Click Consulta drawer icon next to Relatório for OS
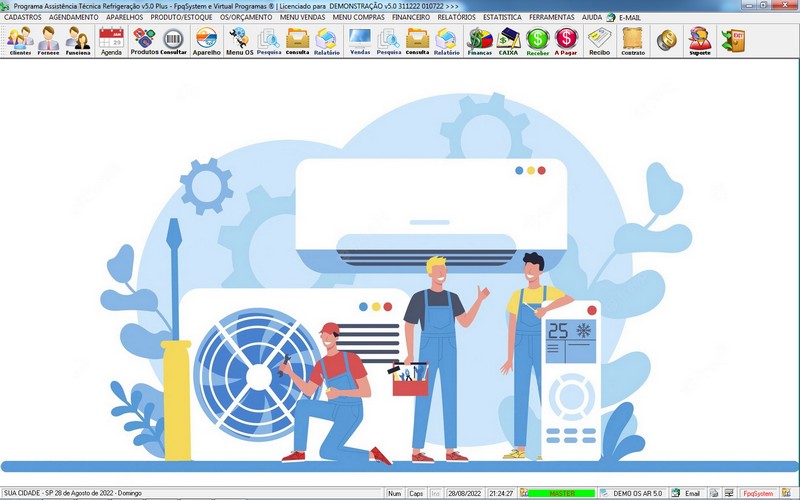 click(x=297, y=41)
